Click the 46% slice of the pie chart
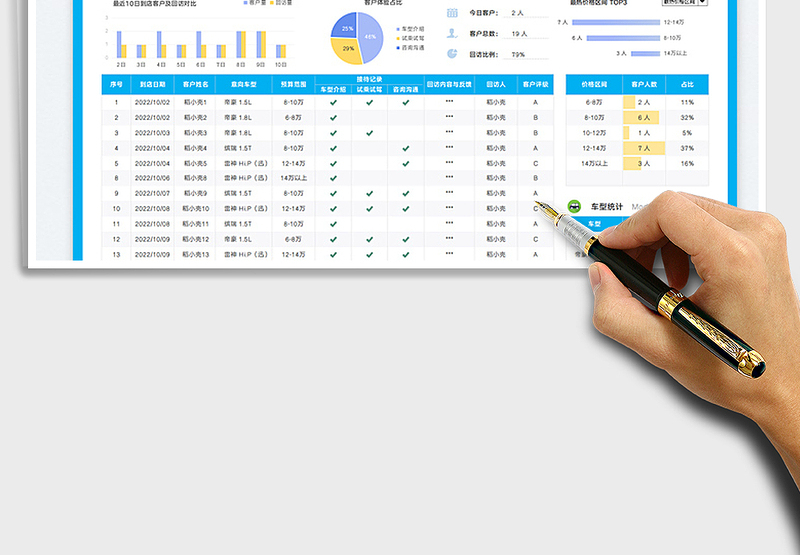This screenshot has height=555, width=800. [x=373, y=37]
